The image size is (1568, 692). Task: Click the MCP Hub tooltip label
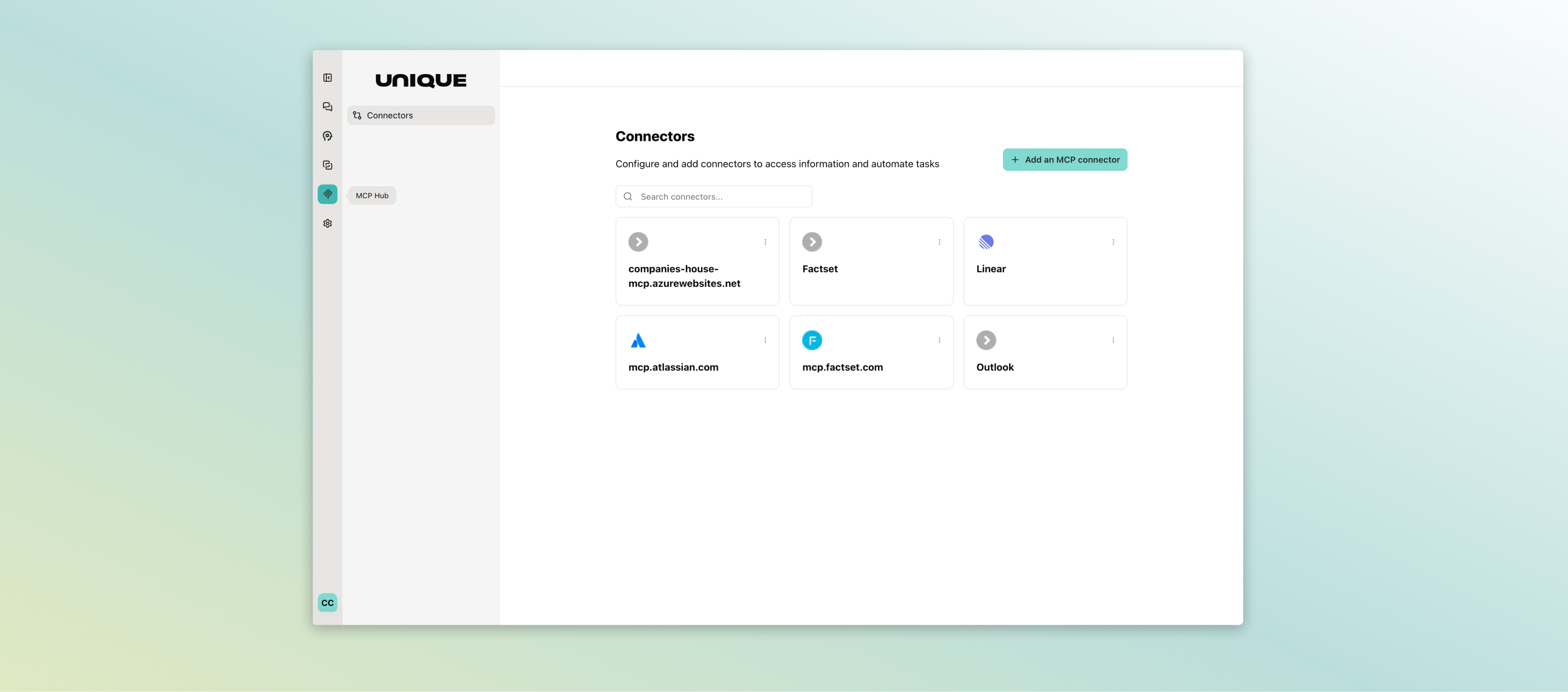click(x=372, y=196)
